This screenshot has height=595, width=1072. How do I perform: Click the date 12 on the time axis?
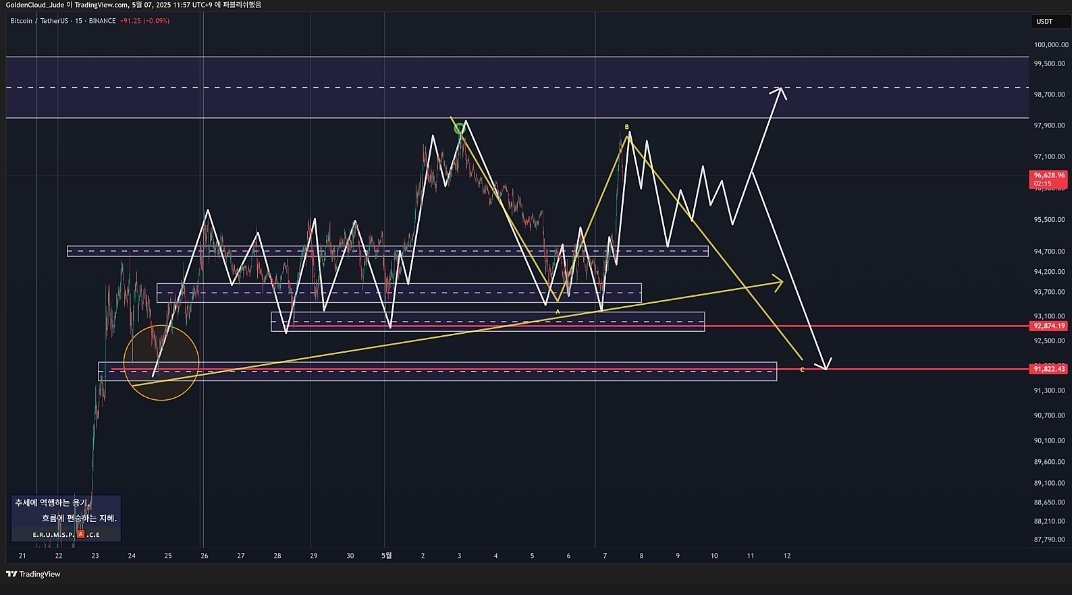pyautogui.click(x=787, y=556)
